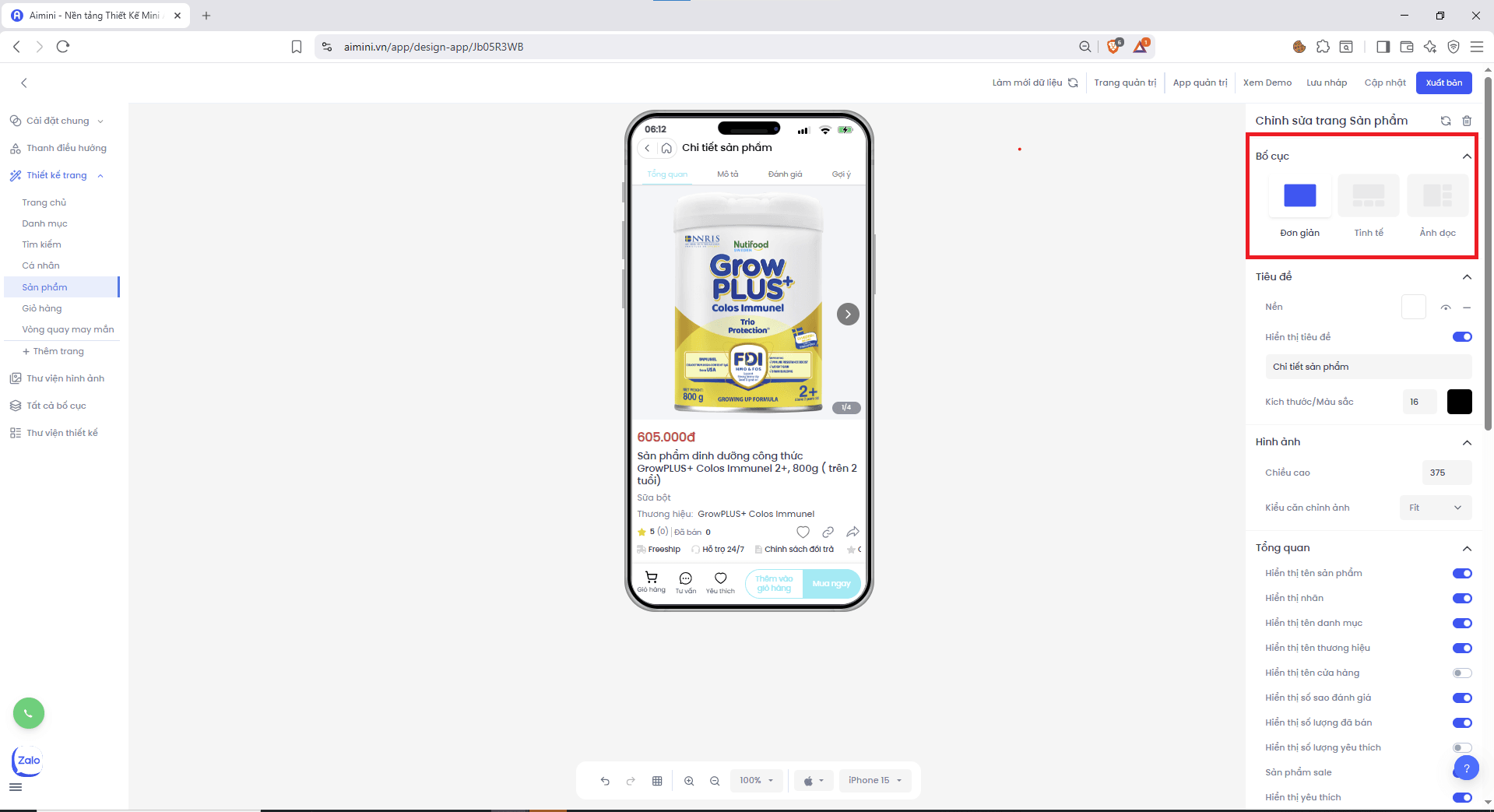Open the green phone call button
Image resolution: width=1494 pixels, height=812 pixels.
point(29,713)
